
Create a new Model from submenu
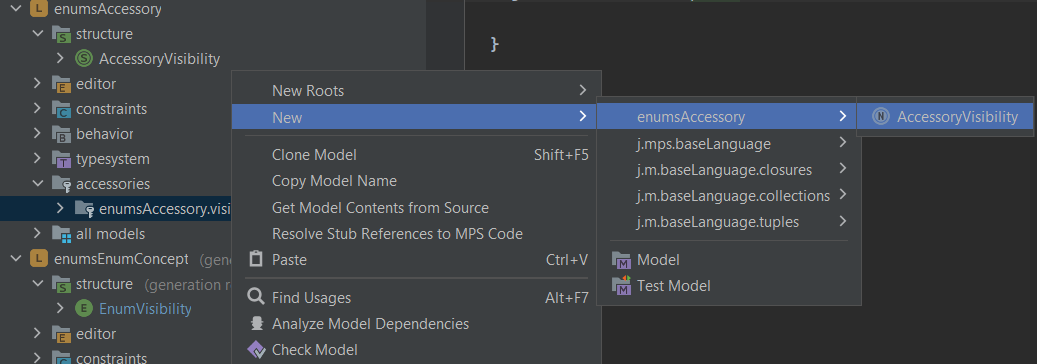(x=729, y=261)
